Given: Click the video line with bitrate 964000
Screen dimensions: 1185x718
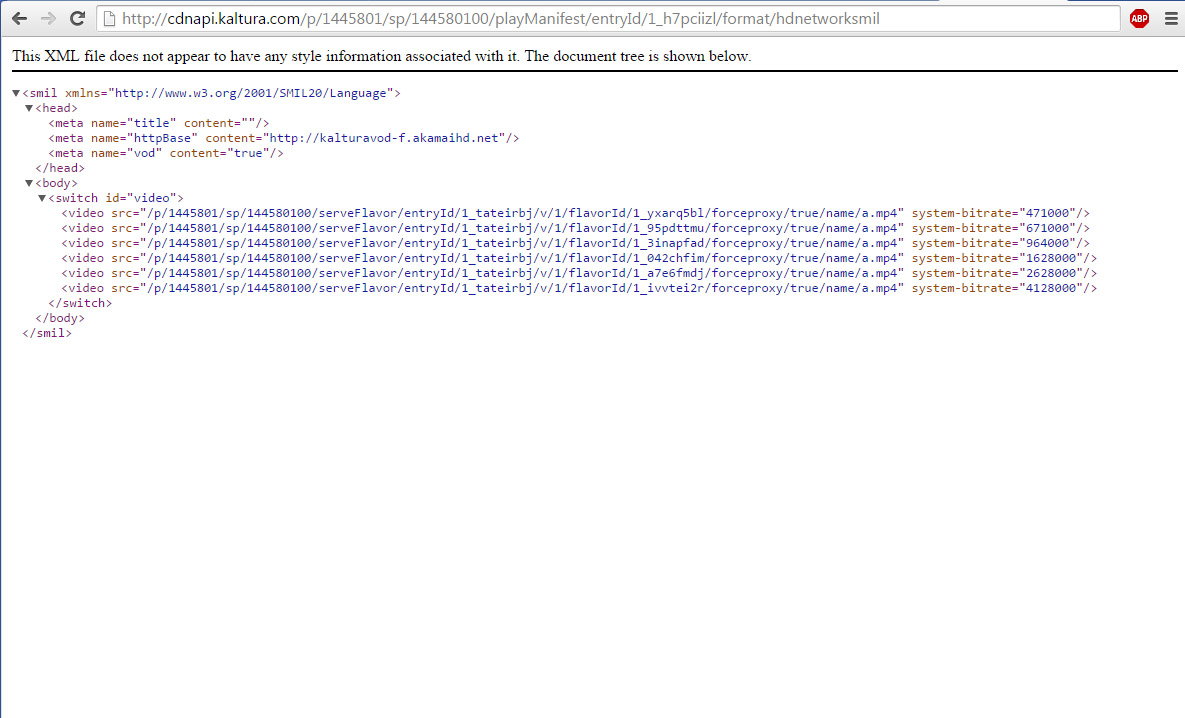Looking at the screenshot, I should [576, 243].
